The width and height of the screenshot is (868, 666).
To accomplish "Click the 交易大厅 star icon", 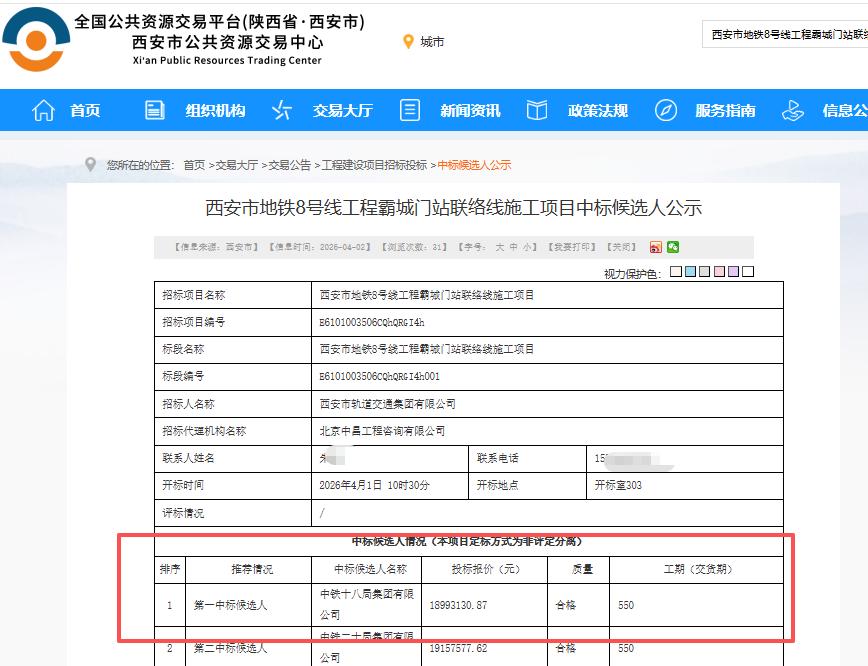I will [282, 110].
